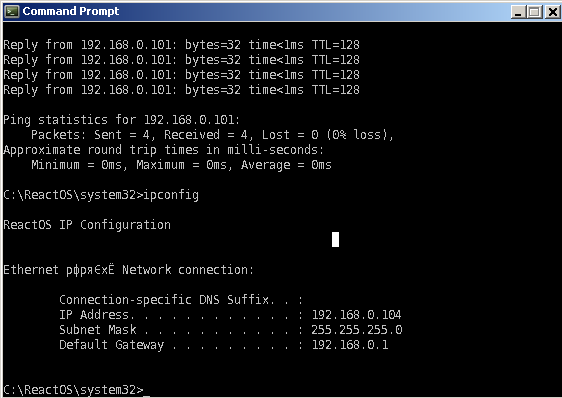Minimize the Command Prompt window
The width and height of the screenshot is (562, 398).
click(x=518, y=12)
